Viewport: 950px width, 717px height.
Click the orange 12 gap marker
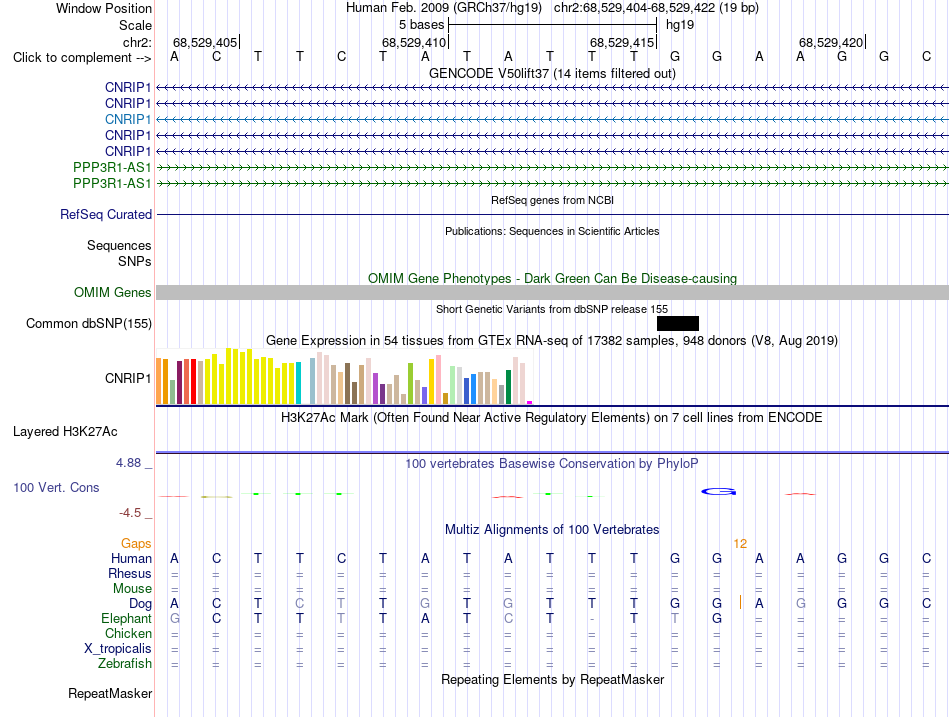tap(740, 544)
